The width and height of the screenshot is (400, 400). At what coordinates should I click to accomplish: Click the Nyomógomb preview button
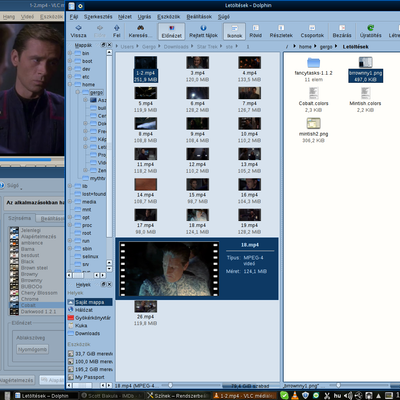pos(32,349)
